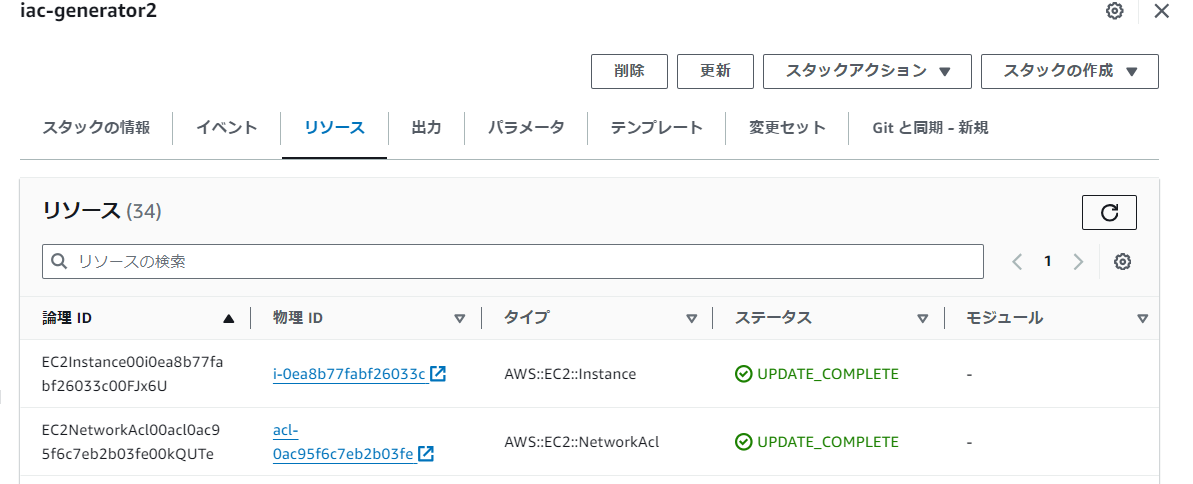Image resolution: width=1193 pixels, height=484 pixels.
Task: Sort by 論理 ID column arrow
Action: (x=229, y=319)
